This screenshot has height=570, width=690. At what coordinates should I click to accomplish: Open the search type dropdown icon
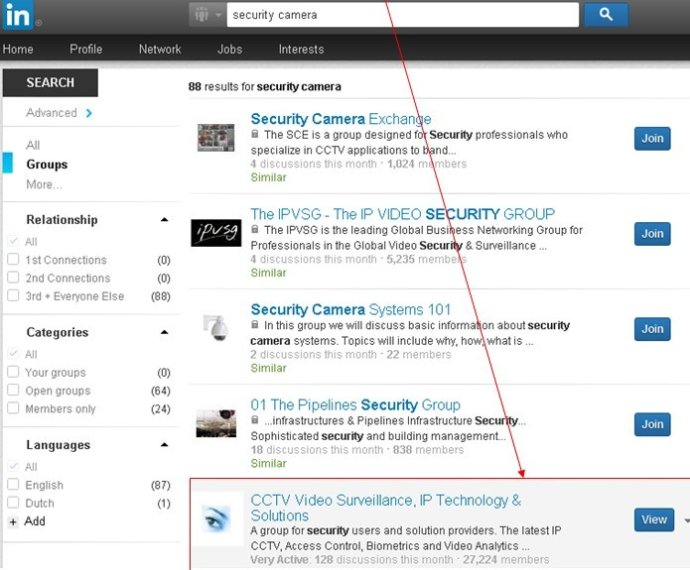(206, 16)
